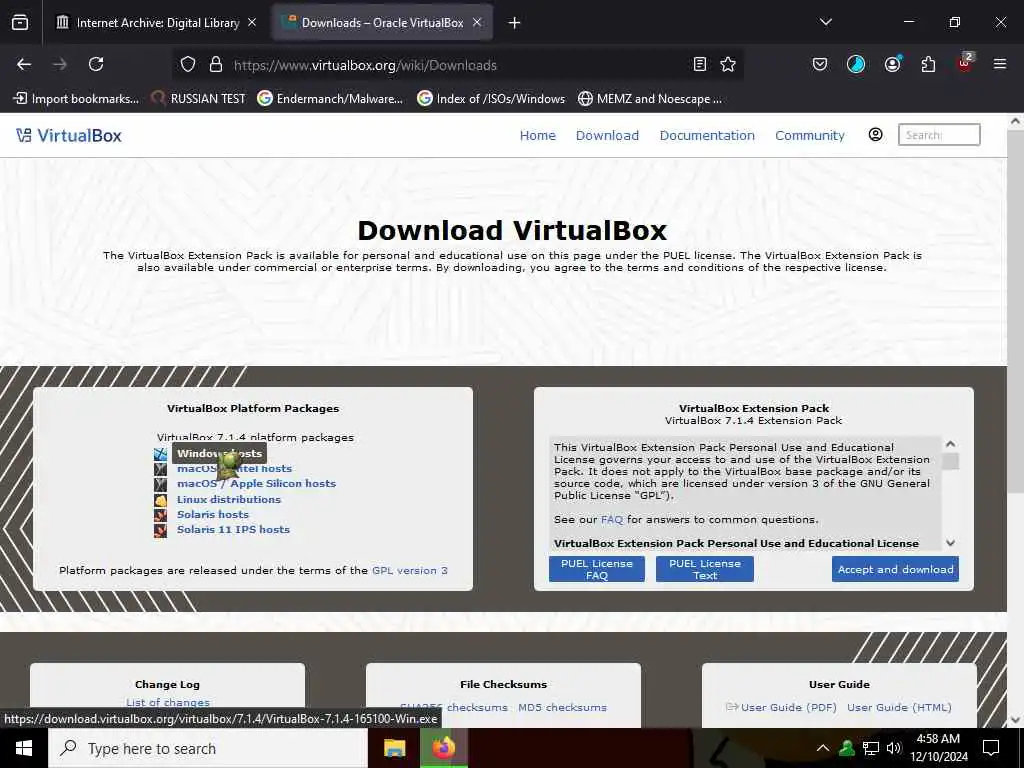Image resolution: width=1024 pixels, height=768 pixels.
Task: Open a new tab with plus button
Action: (514, 23)
